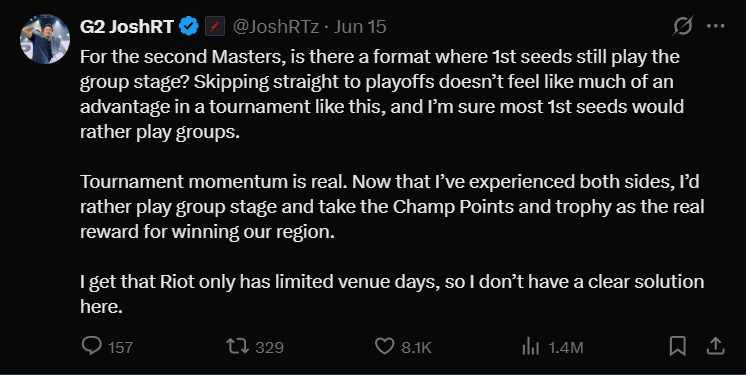Click the red affiliate badge beside the name

(x=215, y=26)
